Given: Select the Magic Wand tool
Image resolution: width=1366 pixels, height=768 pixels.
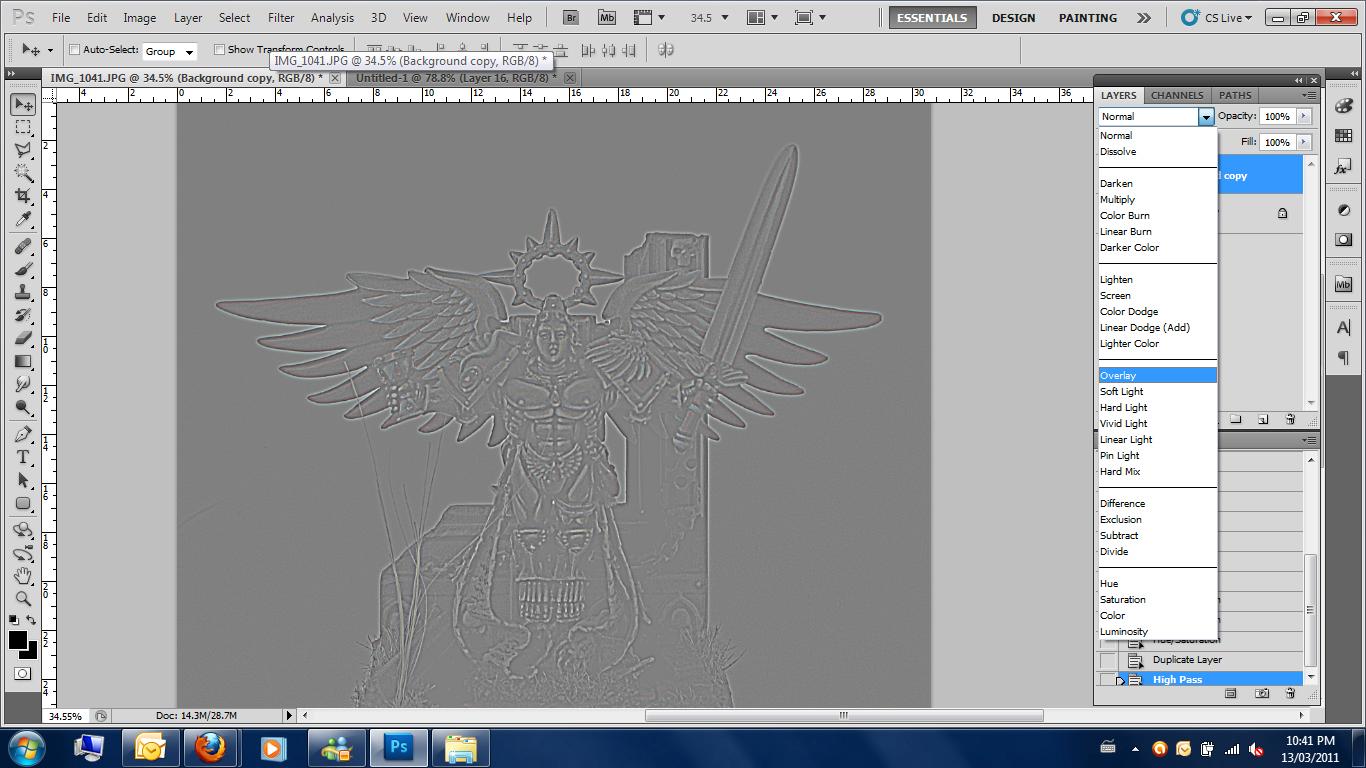Looking at the screenshot, I should (23, 173).
